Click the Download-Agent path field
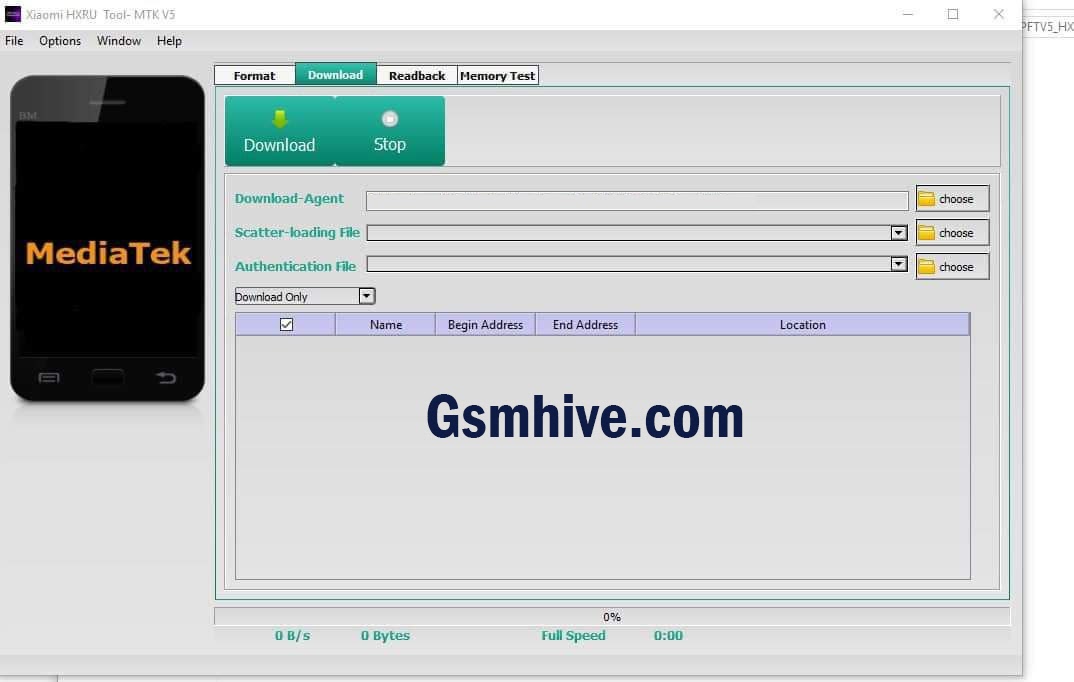This screenshot has width=1074, height=682. pyautogui.click(x=637, y=201)
